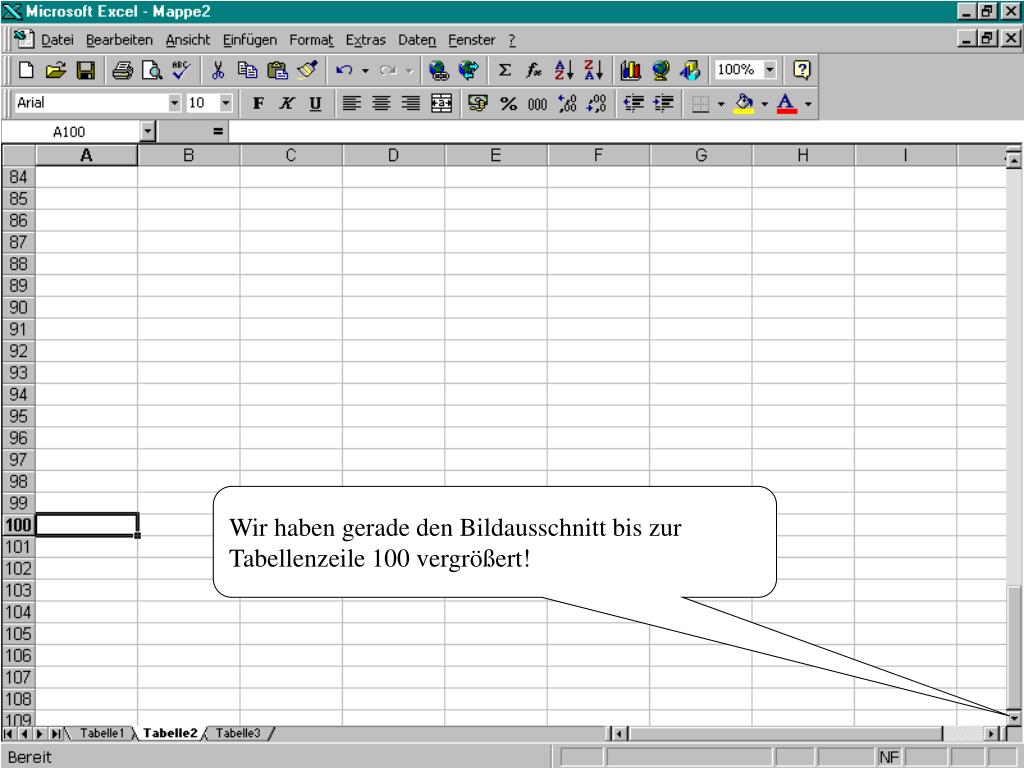Click the Open file folder icon
This screenshot has height=768, width=1024.
pos(56,70)
